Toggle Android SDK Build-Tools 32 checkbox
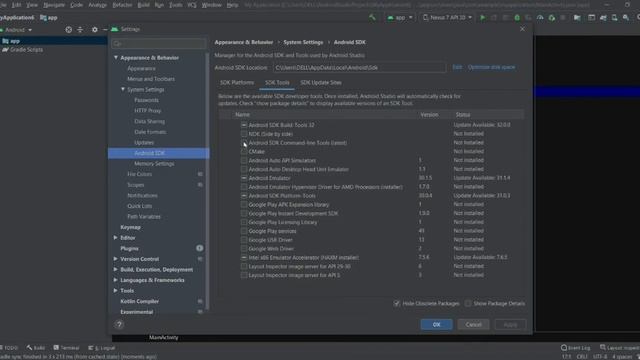The image size is (640, 360). pos(244,125)
